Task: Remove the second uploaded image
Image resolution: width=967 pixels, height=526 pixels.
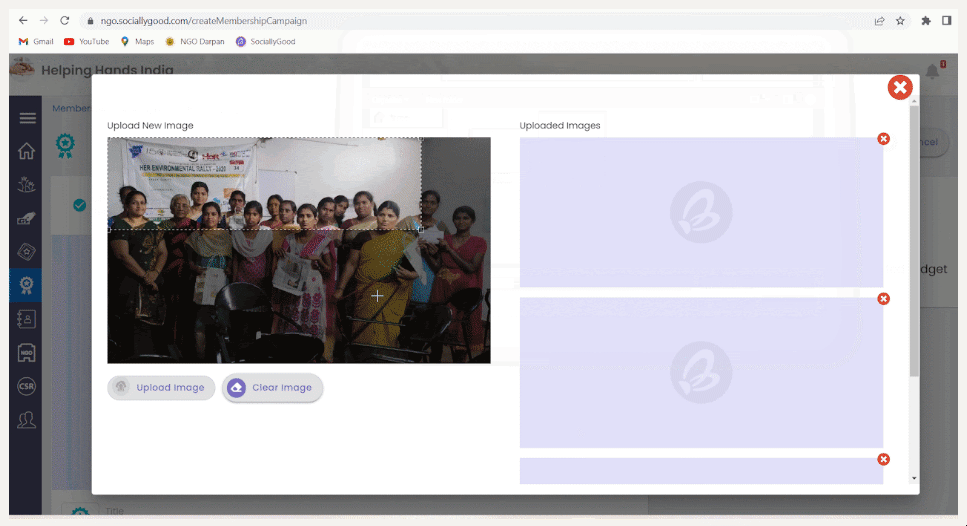Action: (883, 299)
